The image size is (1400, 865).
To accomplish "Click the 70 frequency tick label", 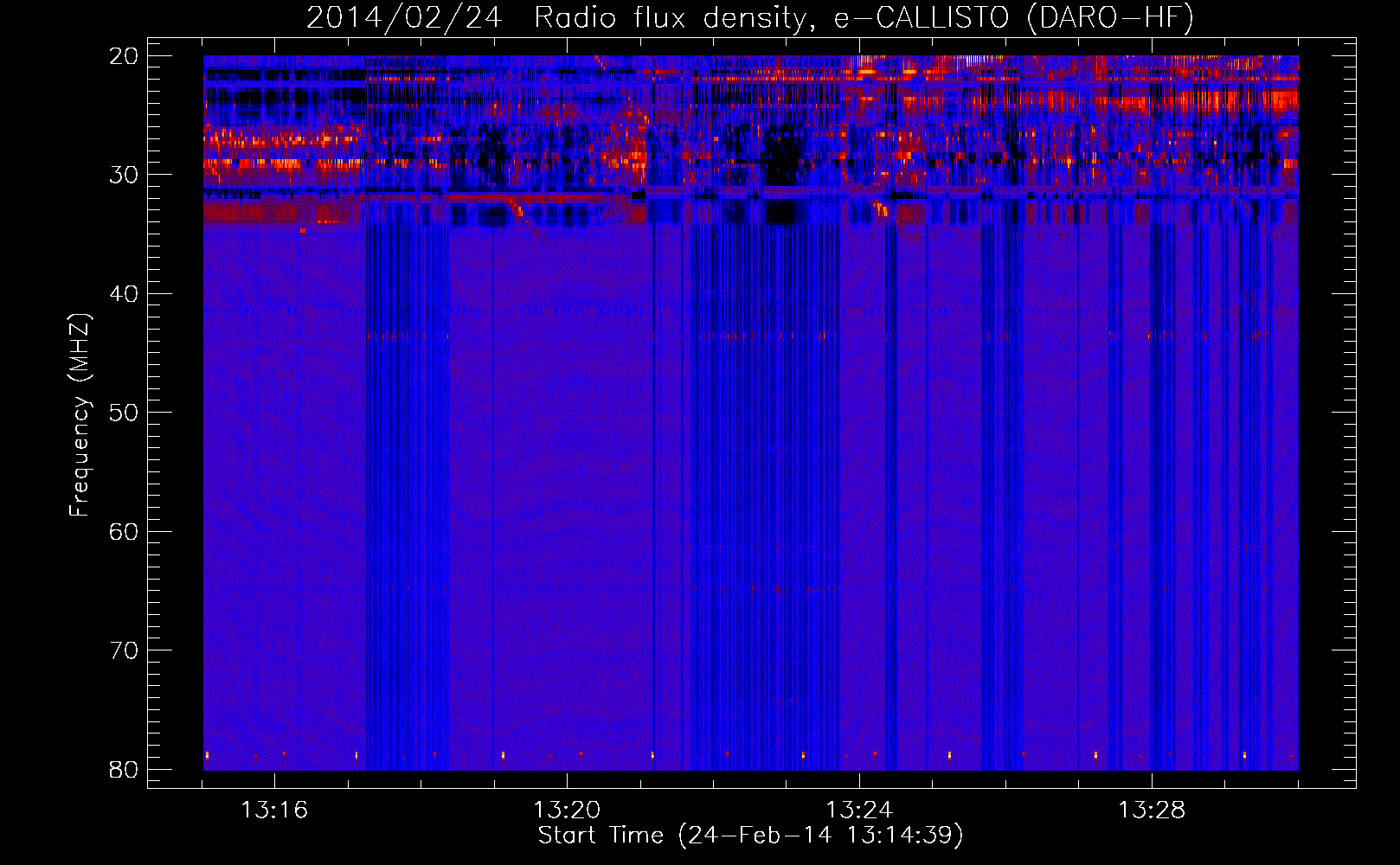I will tap(125, 650).
